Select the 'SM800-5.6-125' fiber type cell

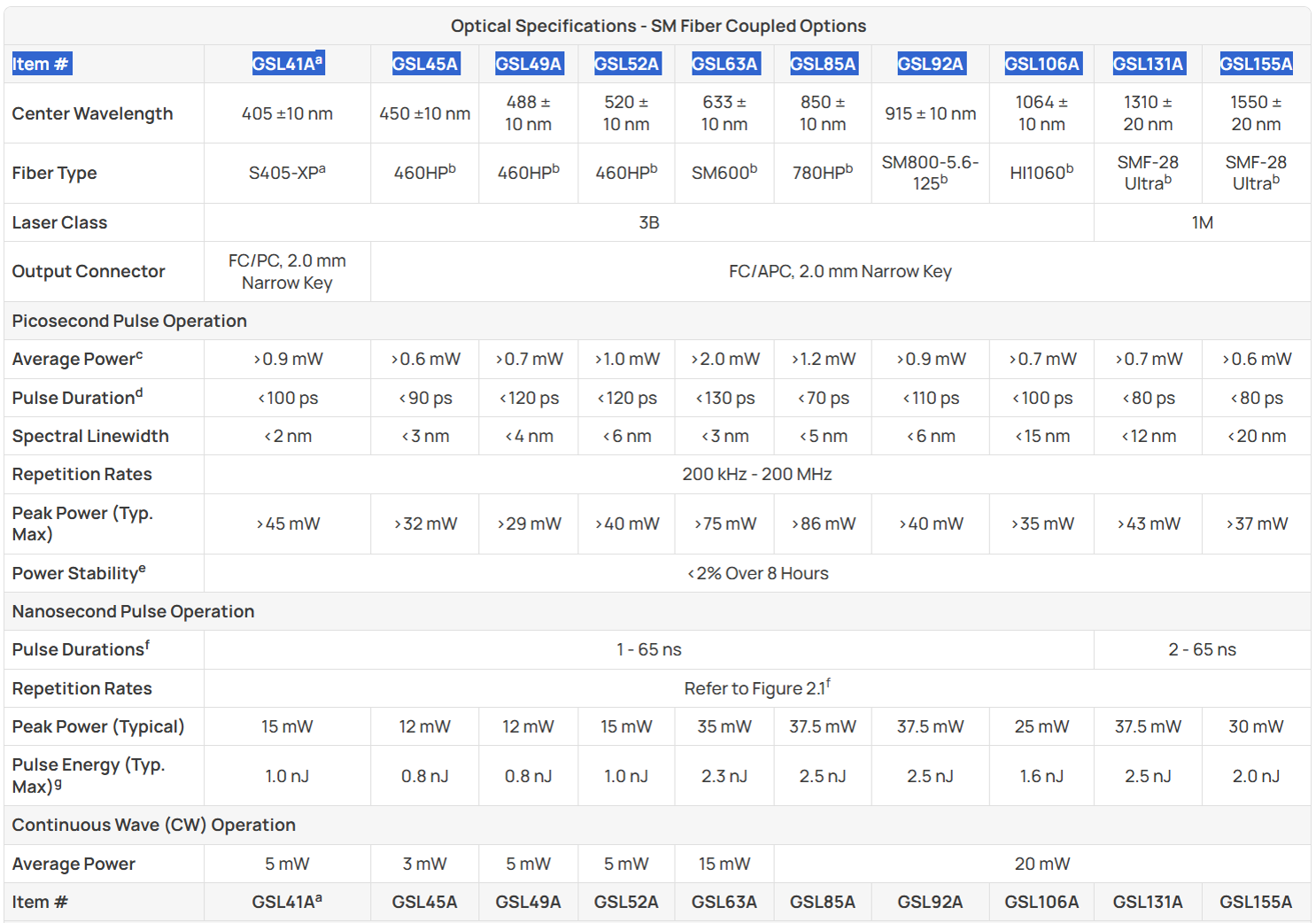930,173
